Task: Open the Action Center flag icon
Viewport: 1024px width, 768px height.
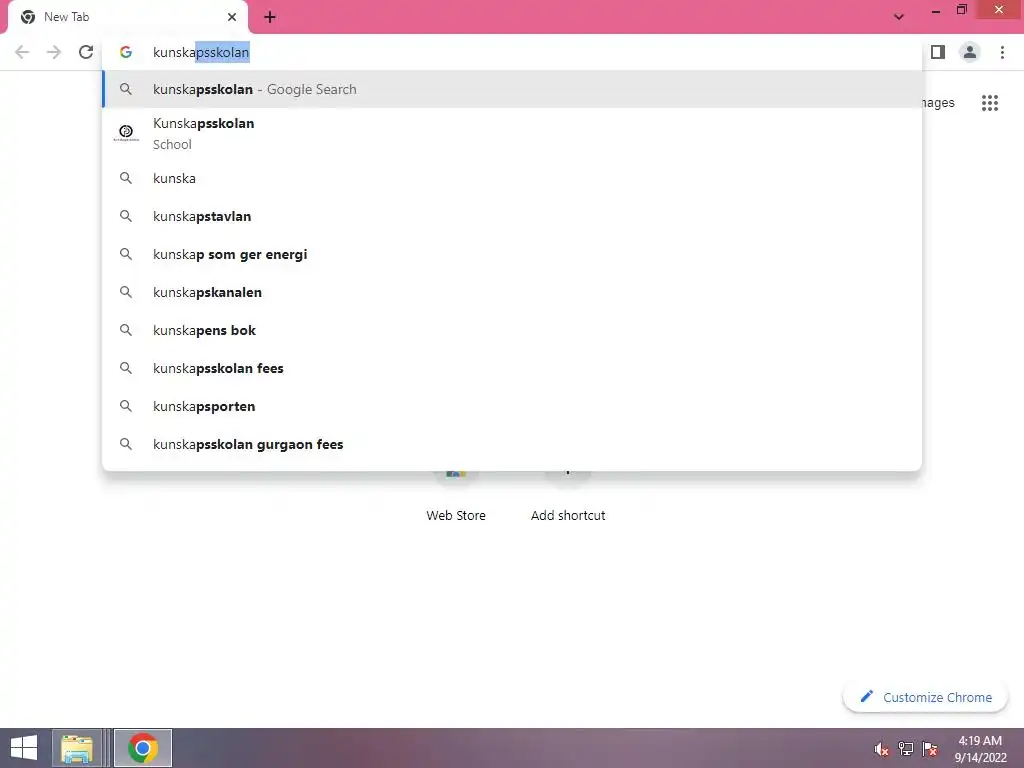Action: [x=930, y=749]
